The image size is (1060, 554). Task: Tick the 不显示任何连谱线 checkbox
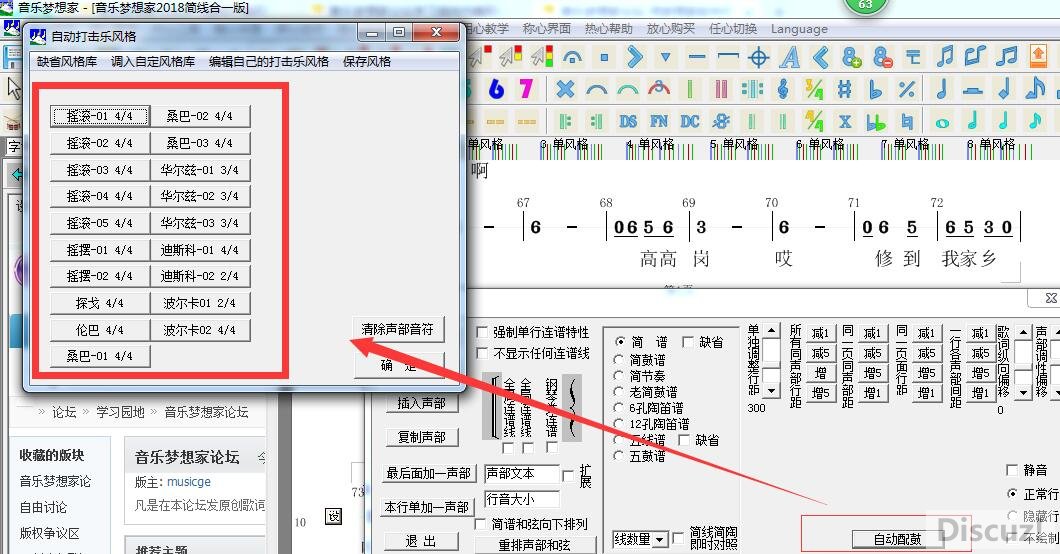pyautogui.click(x=482, y=353)
